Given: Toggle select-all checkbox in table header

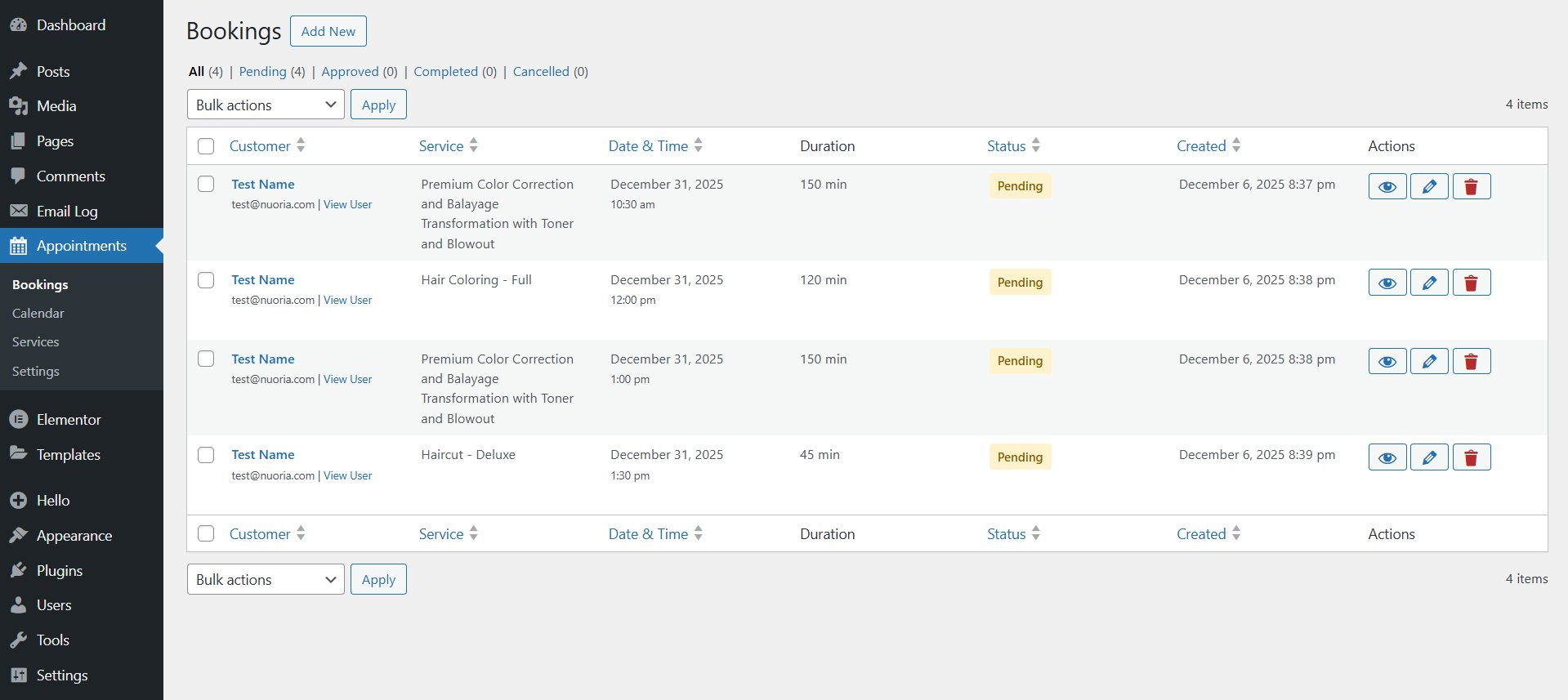Looking at the screenshot, I should point(206,146).
